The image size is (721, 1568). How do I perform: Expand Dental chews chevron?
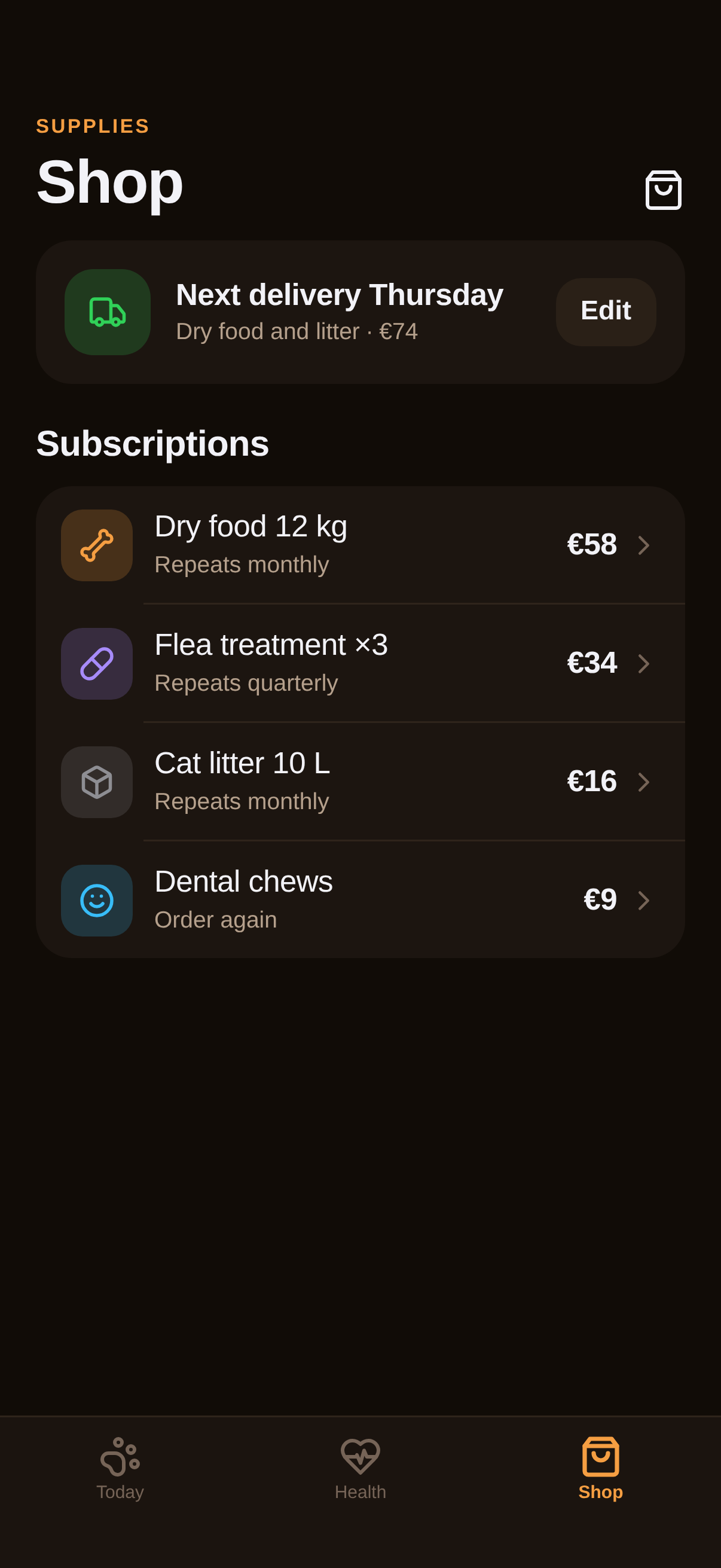pyautogui.click(x=644, y=900)
